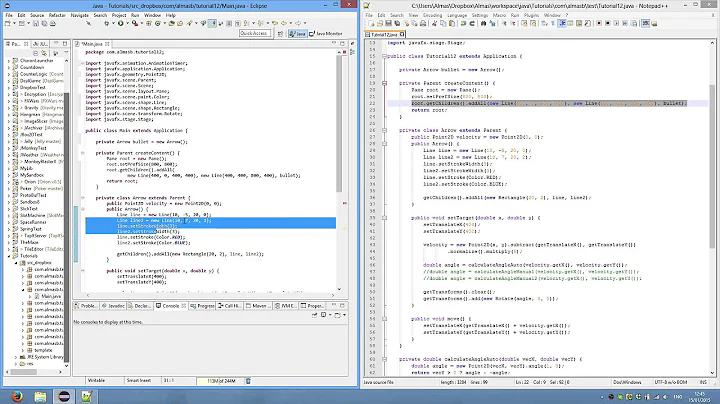Click Notepad++ Undo toolbar icon
This screenshot has width=720, height=404.
point(463,23)
